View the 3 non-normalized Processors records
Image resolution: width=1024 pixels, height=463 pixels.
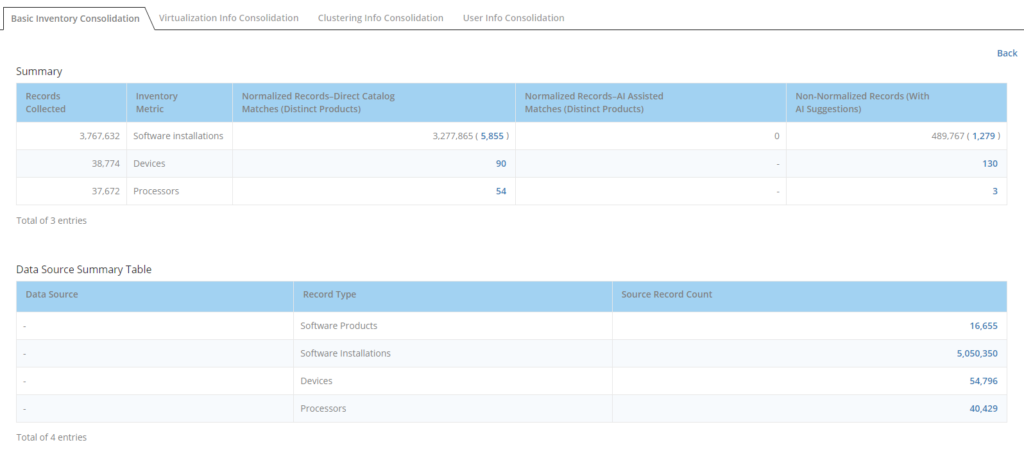(994, 191)
